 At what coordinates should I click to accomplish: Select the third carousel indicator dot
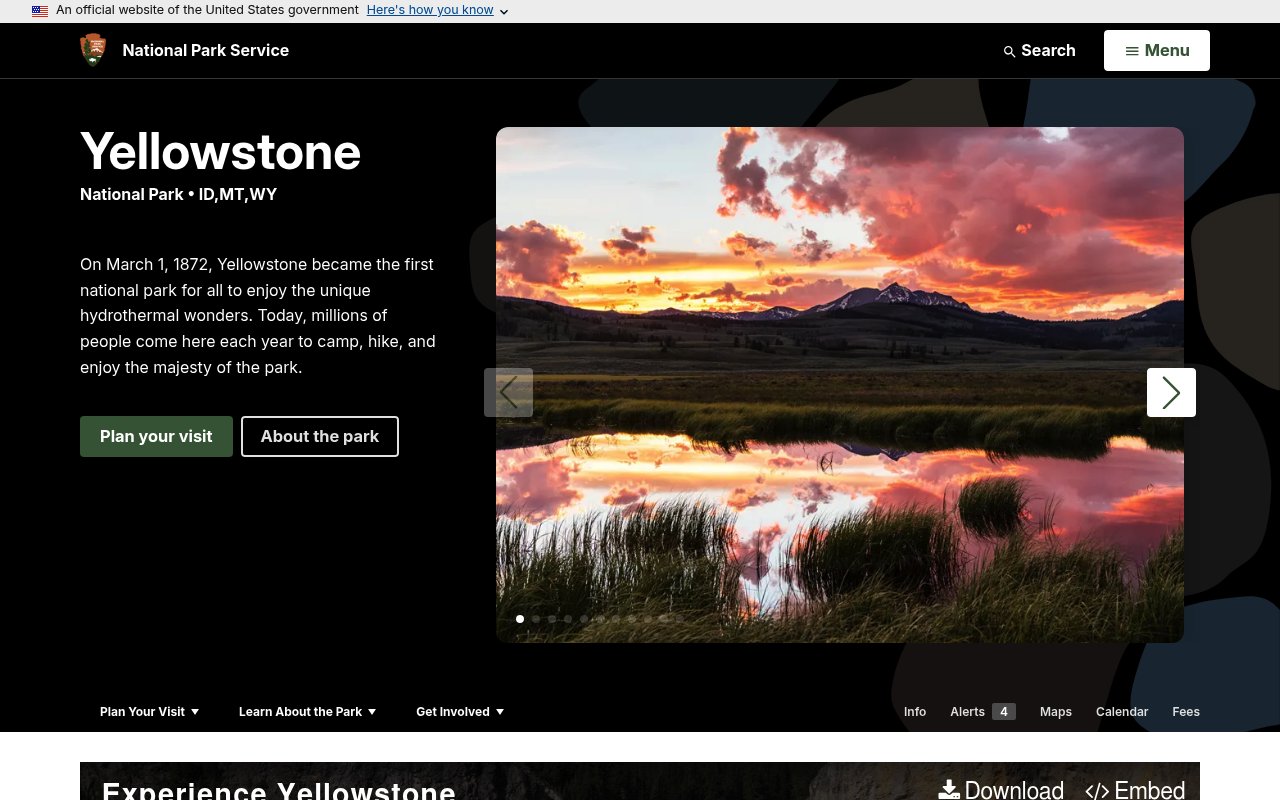click(x=552, y=619)
